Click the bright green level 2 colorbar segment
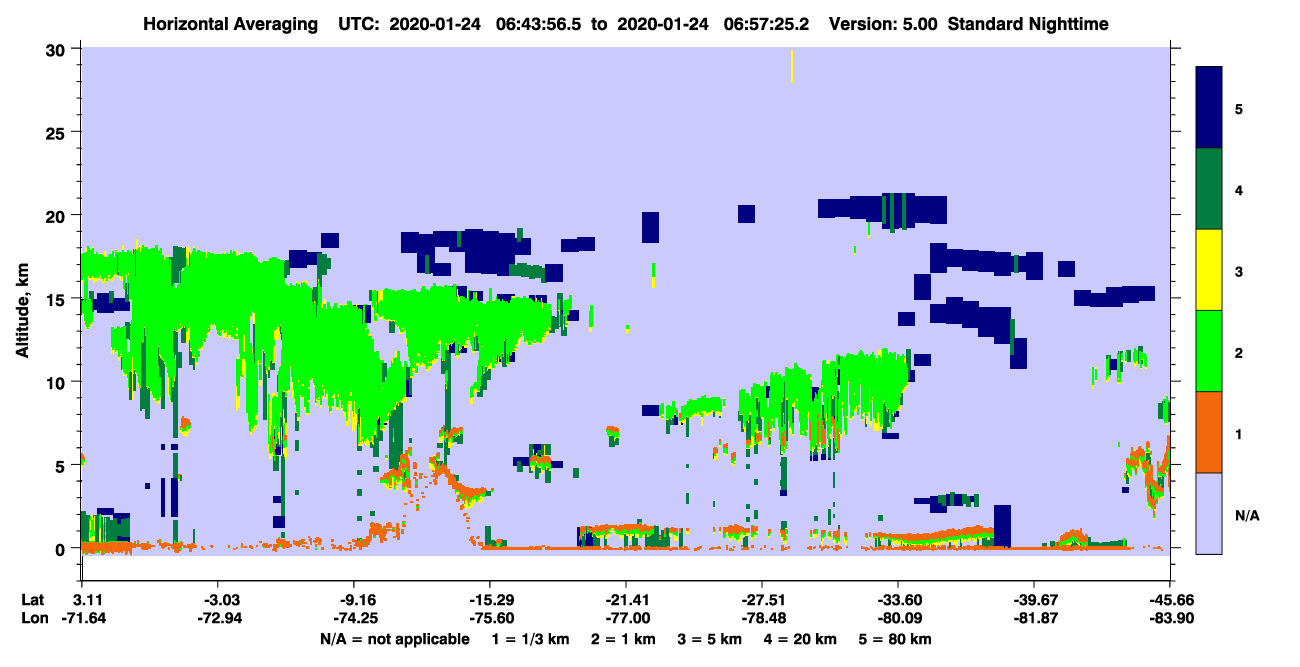 (x=1209, y=350)
